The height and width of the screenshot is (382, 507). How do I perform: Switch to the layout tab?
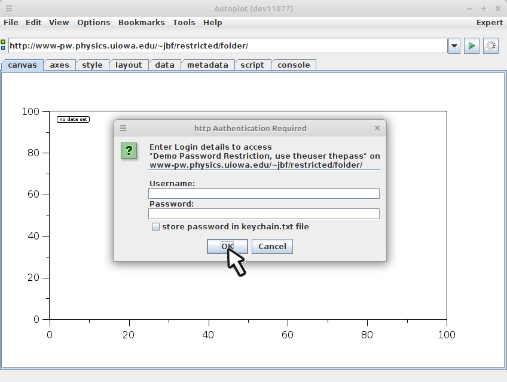coord(129,65)
